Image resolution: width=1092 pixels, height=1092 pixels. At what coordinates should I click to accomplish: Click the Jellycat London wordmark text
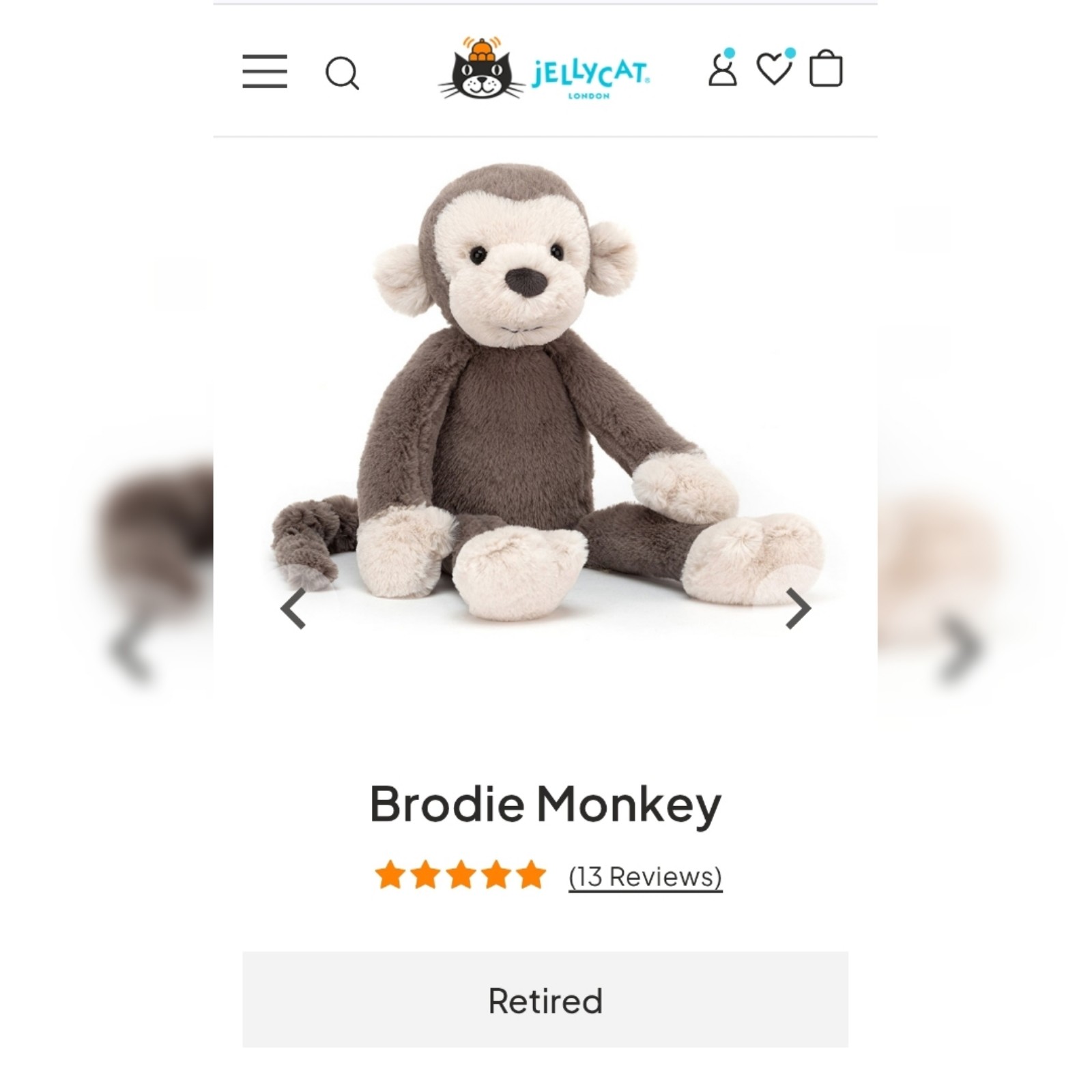(x=590, y=76)
